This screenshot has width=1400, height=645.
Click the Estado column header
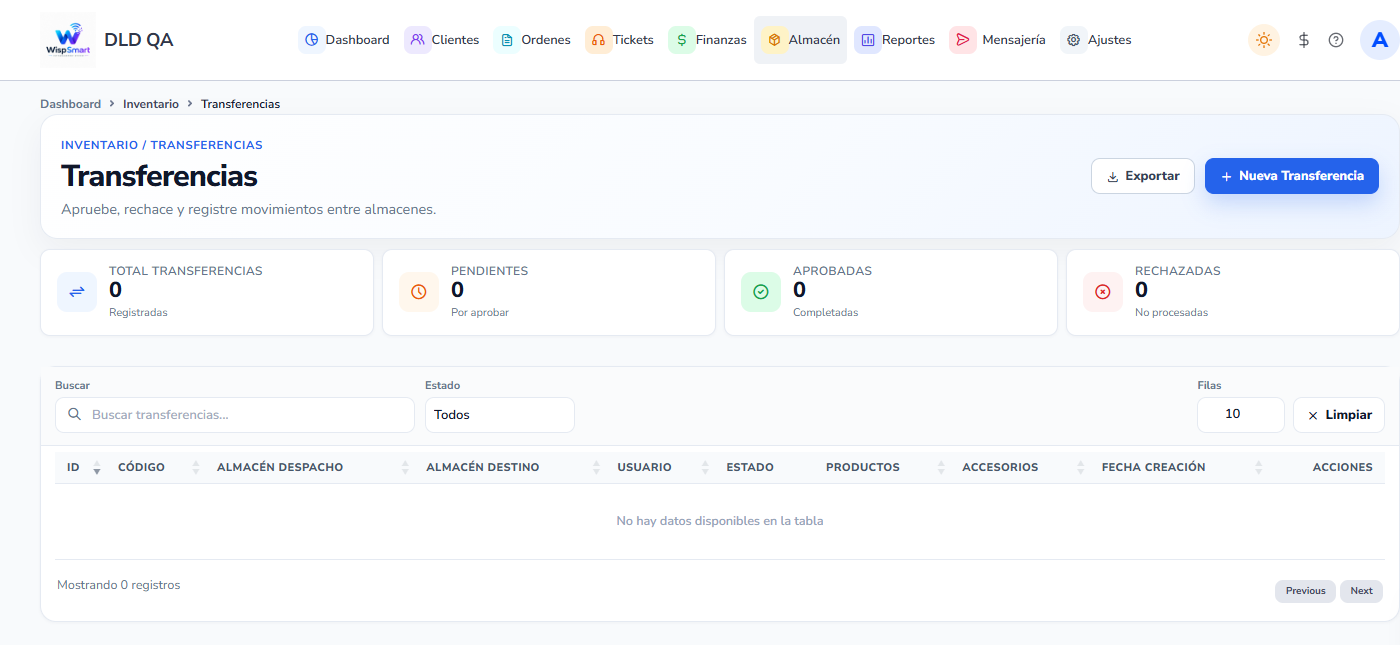tap(750, 468)
